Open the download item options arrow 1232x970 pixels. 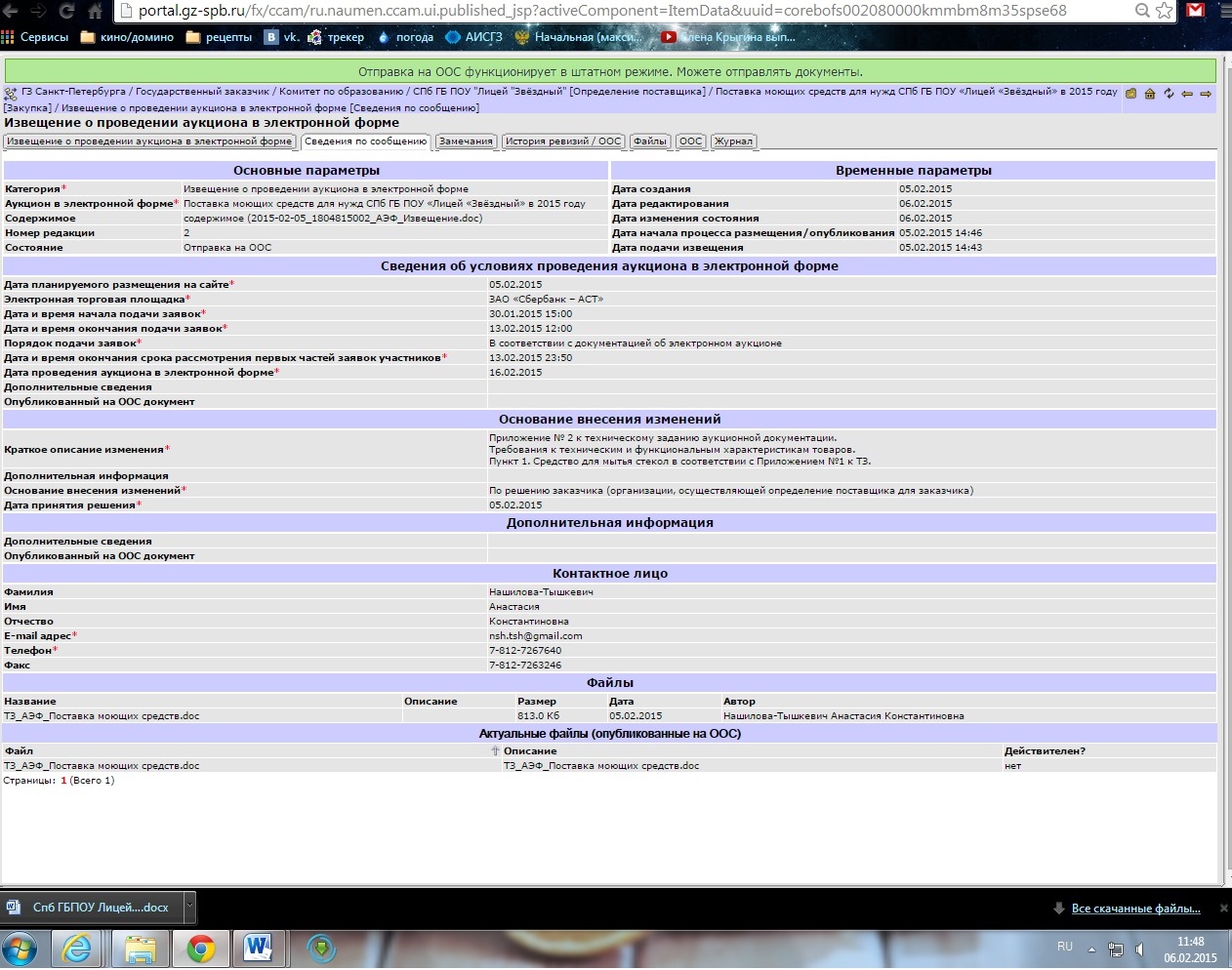pyautogui.click(x=189, y=908)
